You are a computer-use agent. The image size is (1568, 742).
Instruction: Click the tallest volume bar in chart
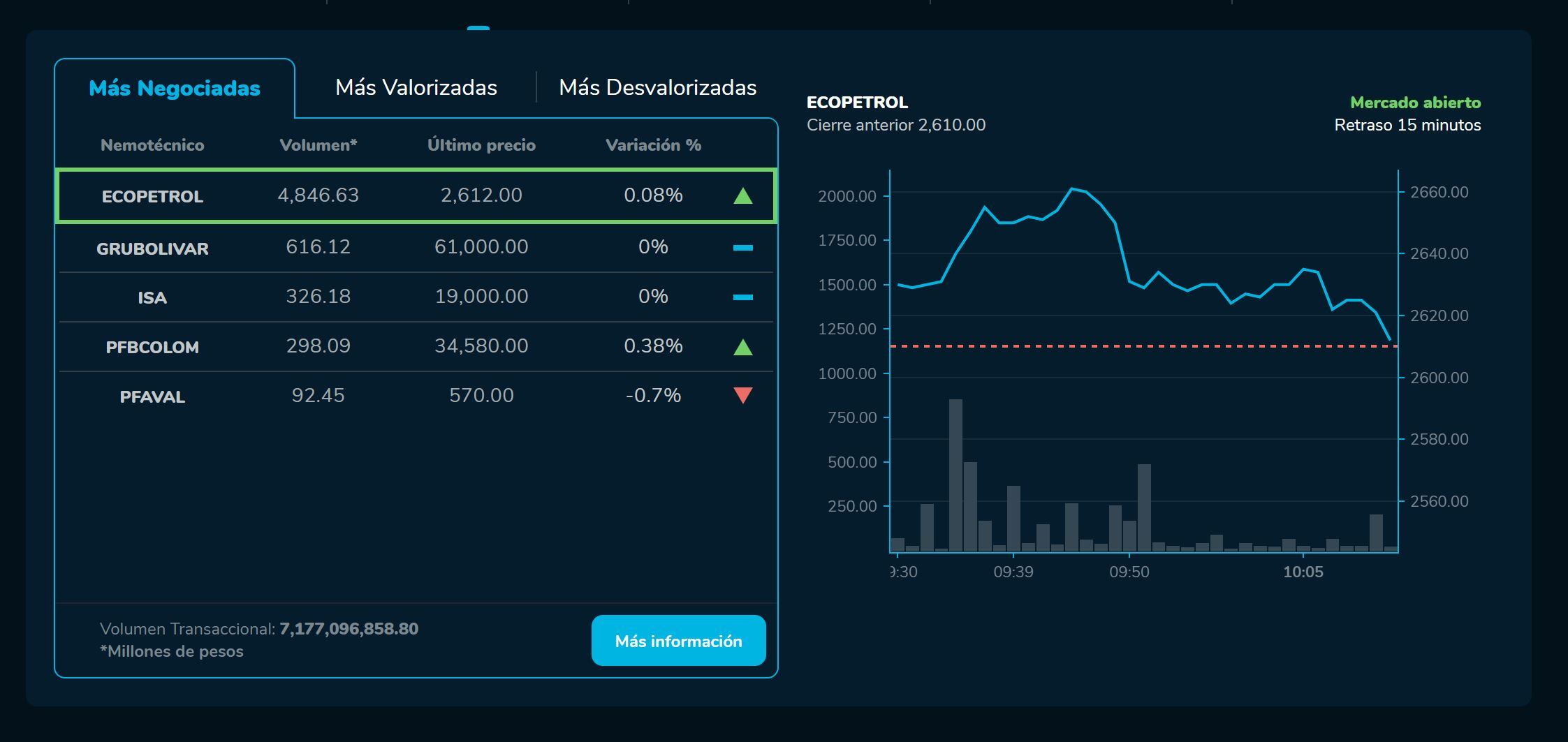click(955, 475)
